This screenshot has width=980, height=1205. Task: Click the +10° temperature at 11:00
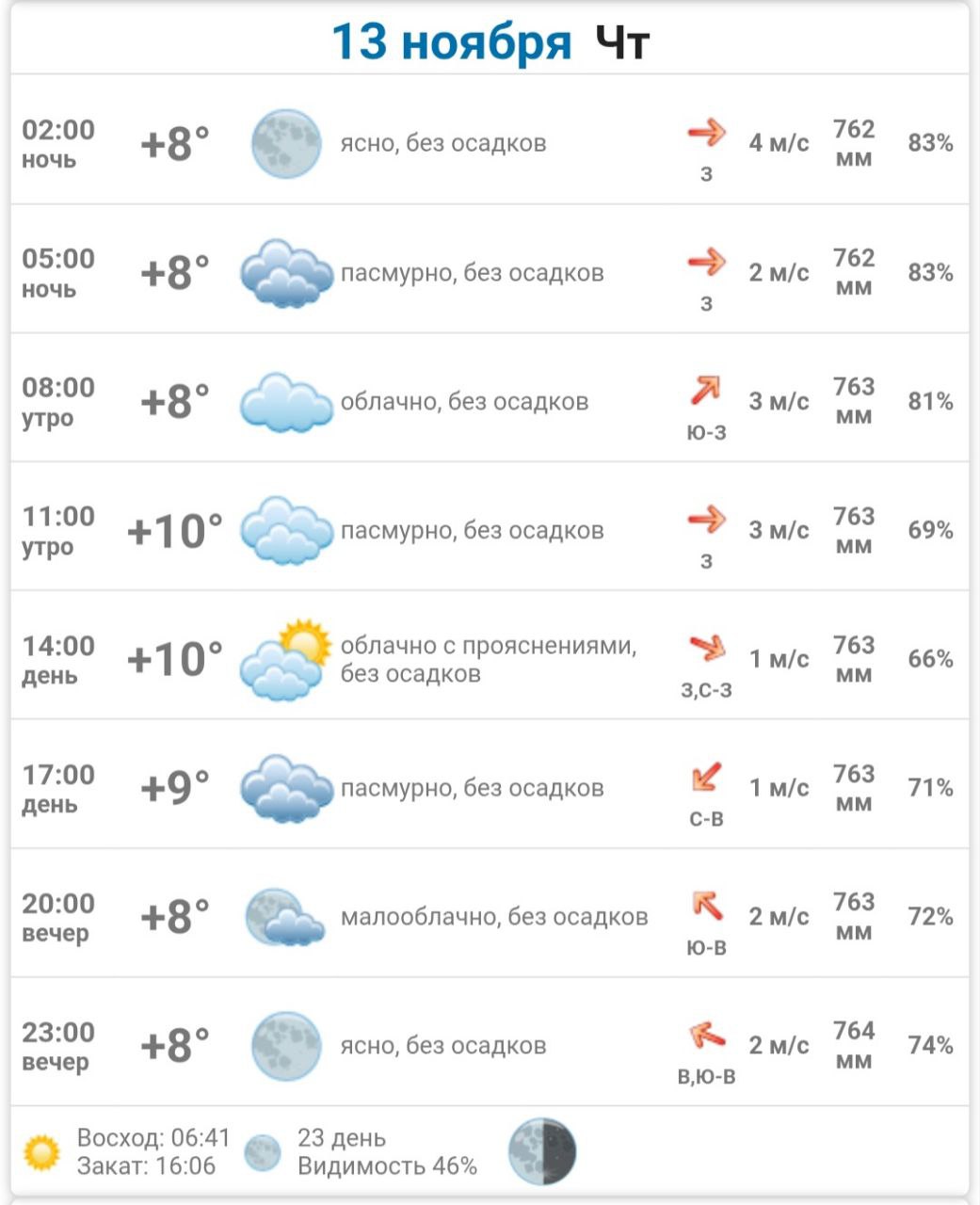(174, 531)
